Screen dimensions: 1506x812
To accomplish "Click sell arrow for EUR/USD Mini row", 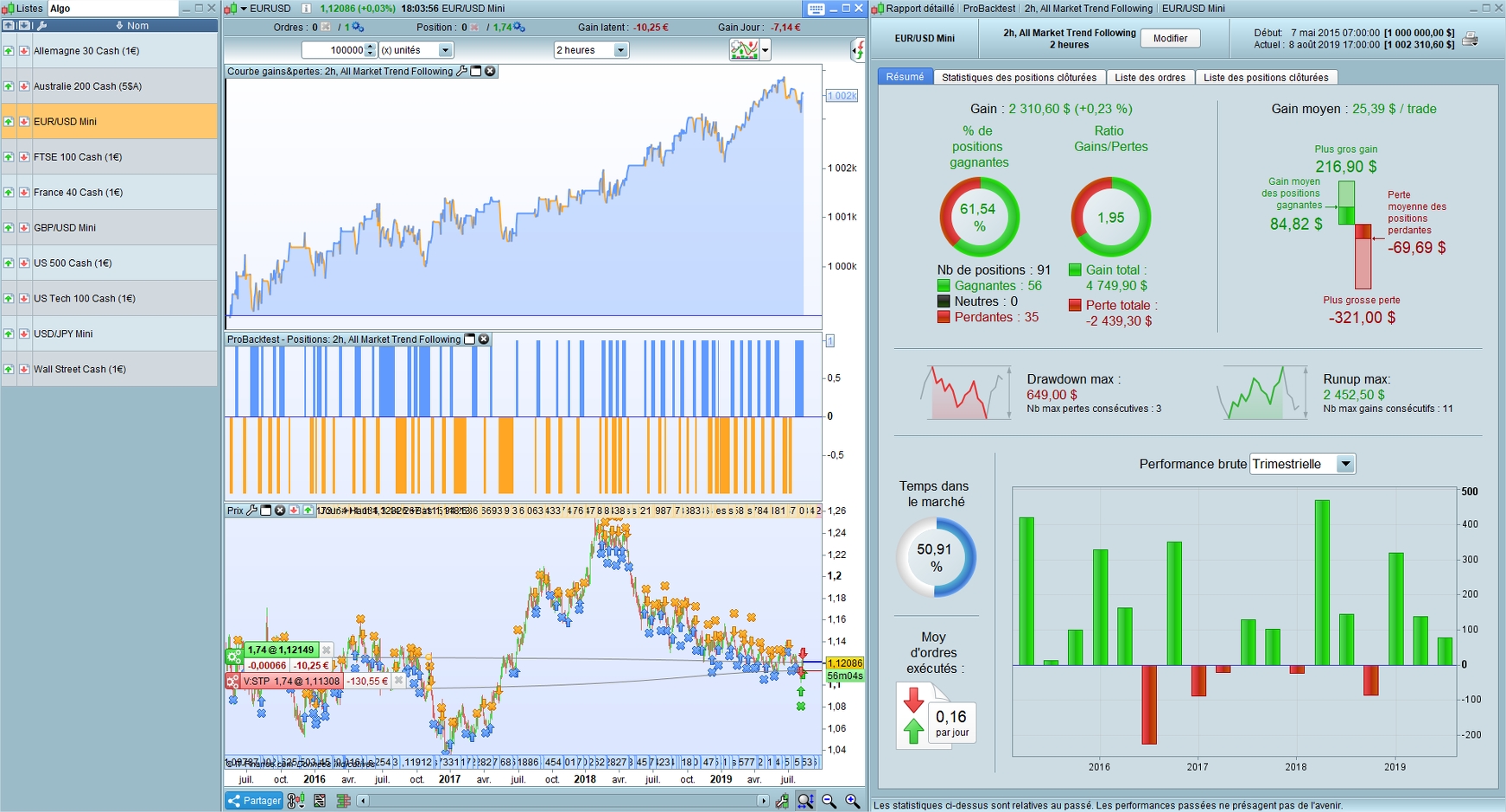I will tap(24, 122).
